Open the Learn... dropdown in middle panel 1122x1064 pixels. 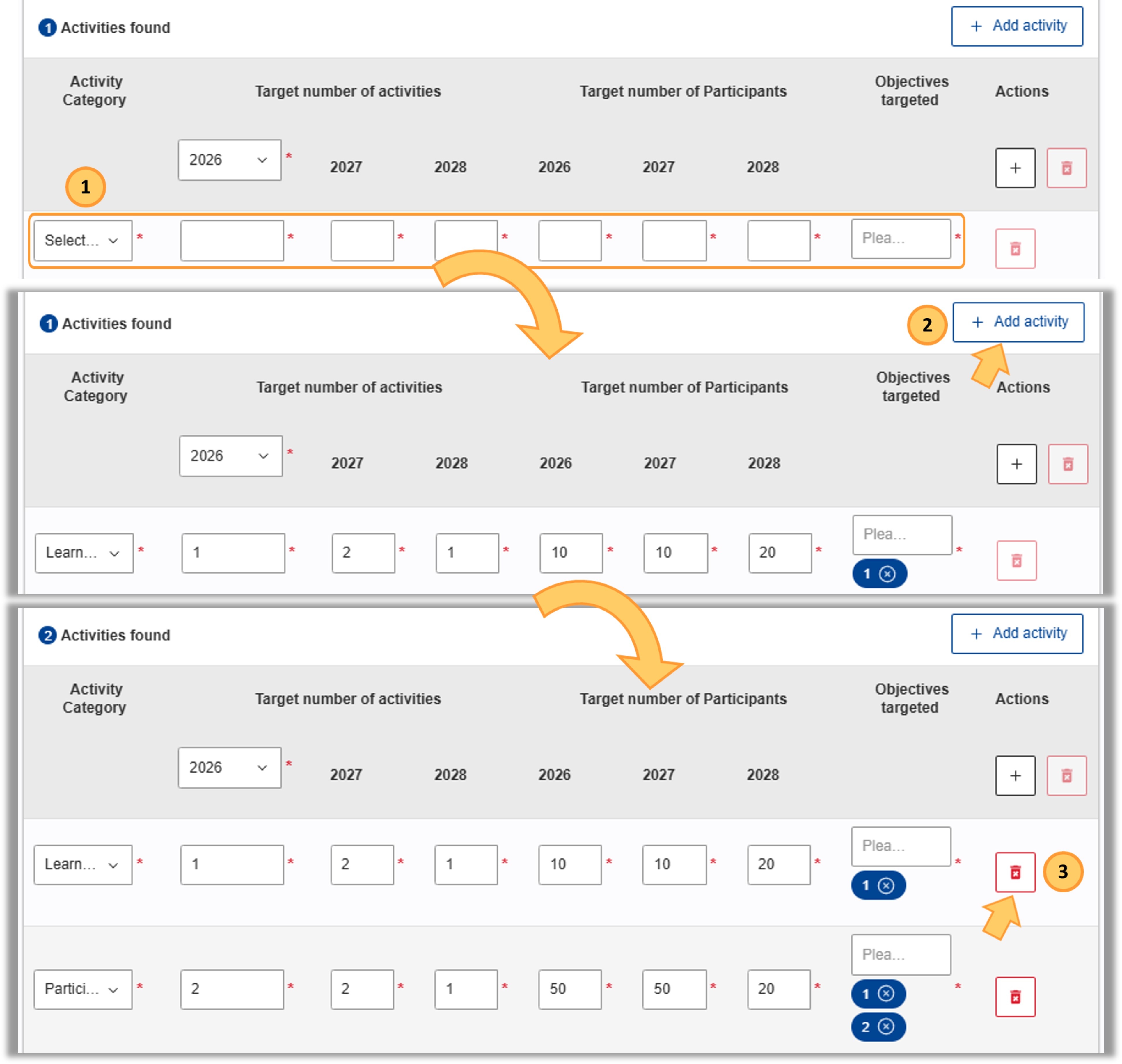(x=84, y=553)
